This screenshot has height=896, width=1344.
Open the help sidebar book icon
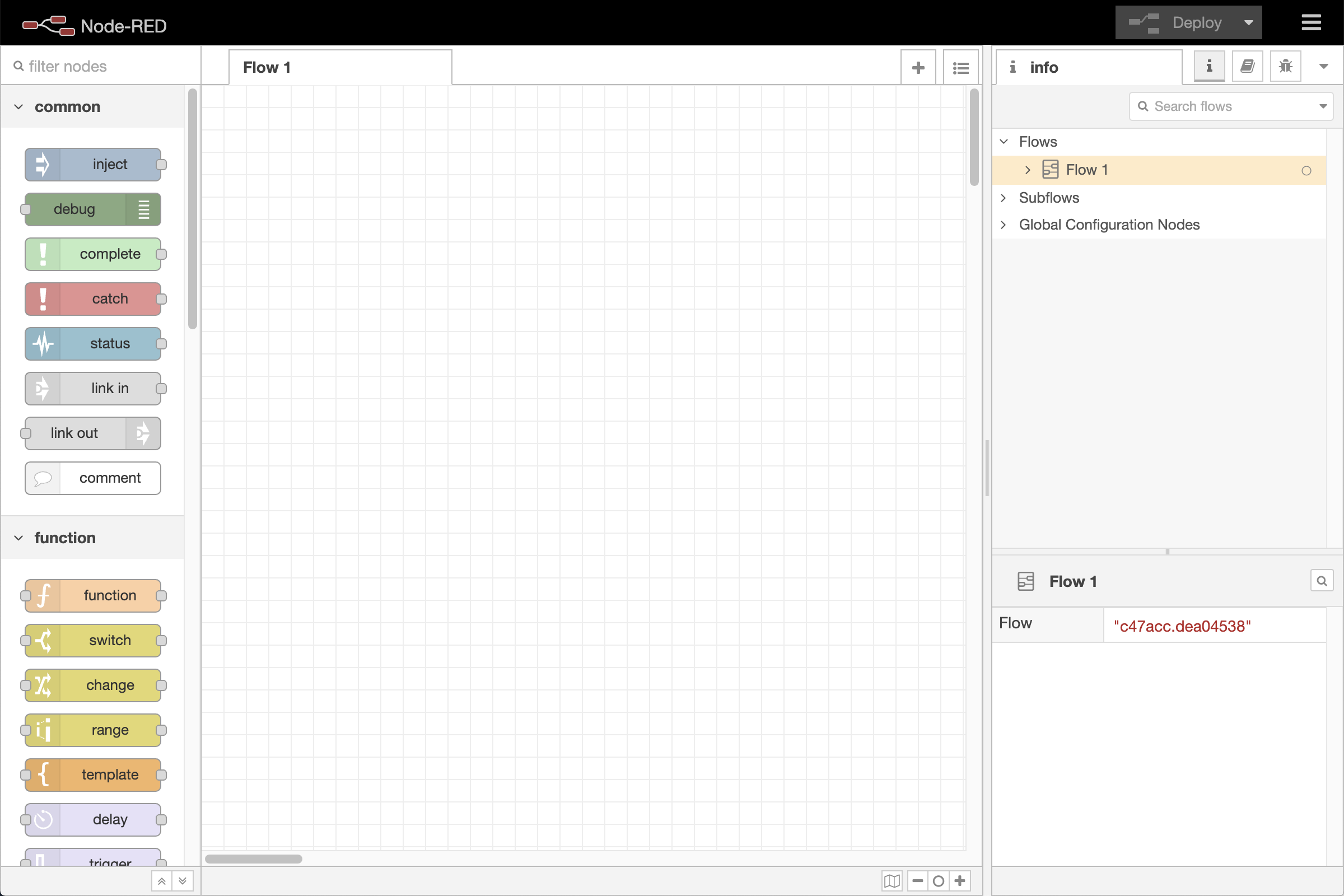tap(1248, 66)
